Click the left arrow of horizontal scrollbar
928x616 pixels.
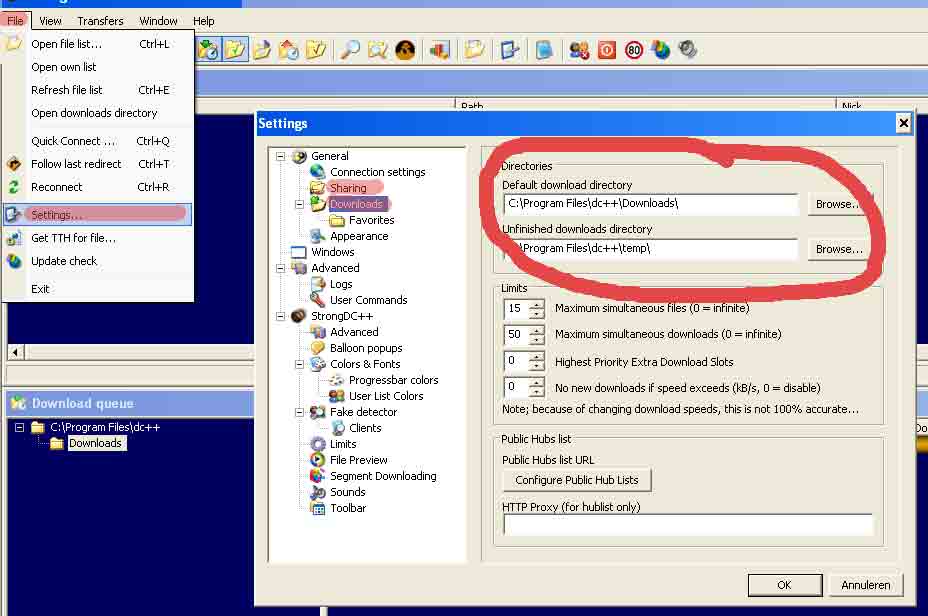click(16, 352)
